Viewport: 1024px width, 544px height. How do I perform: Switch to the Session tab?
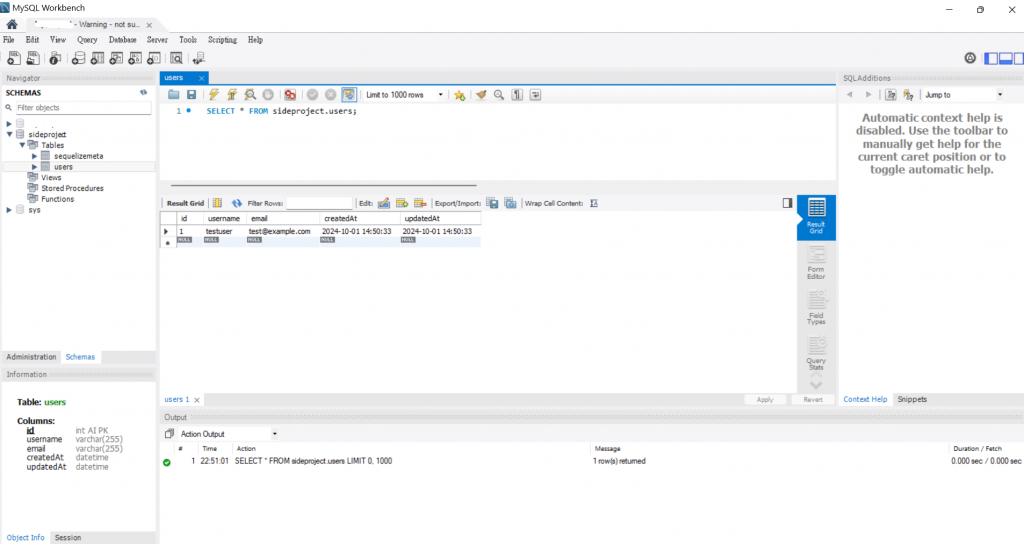click(68, 537)
